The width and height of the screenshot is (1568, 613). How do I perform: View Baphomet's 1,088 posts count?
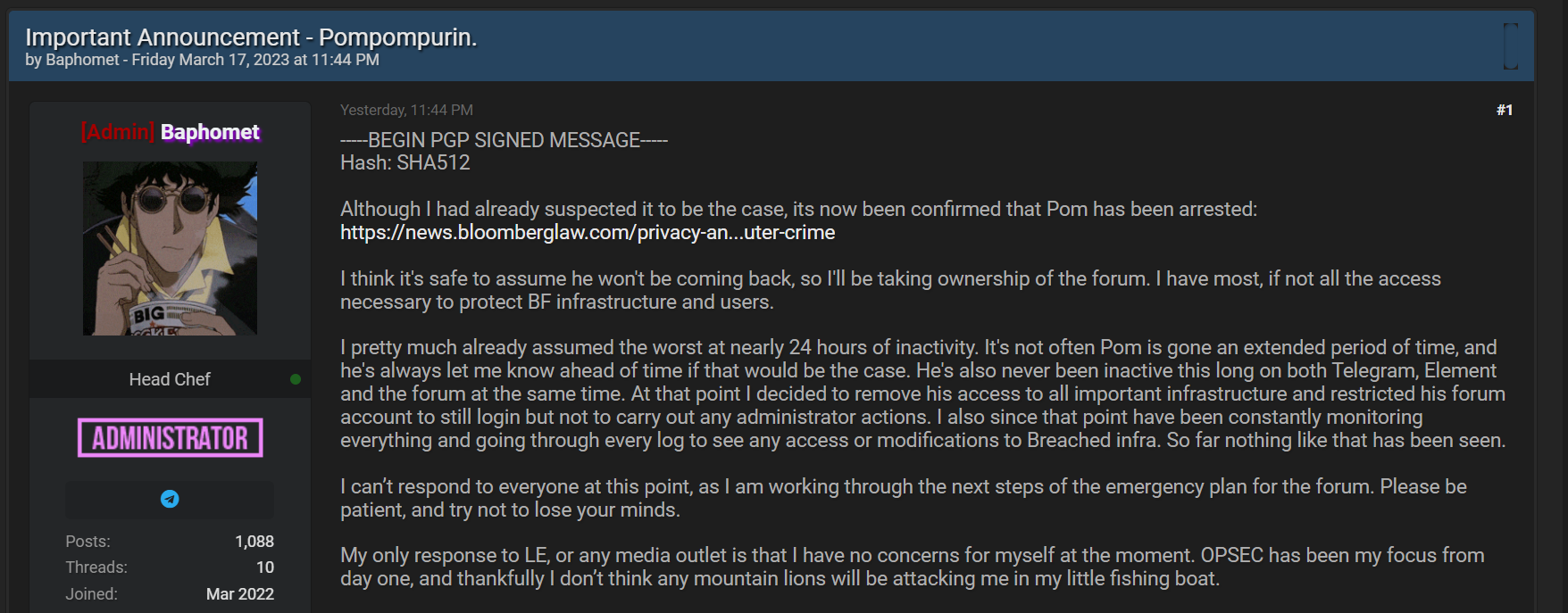255,541
